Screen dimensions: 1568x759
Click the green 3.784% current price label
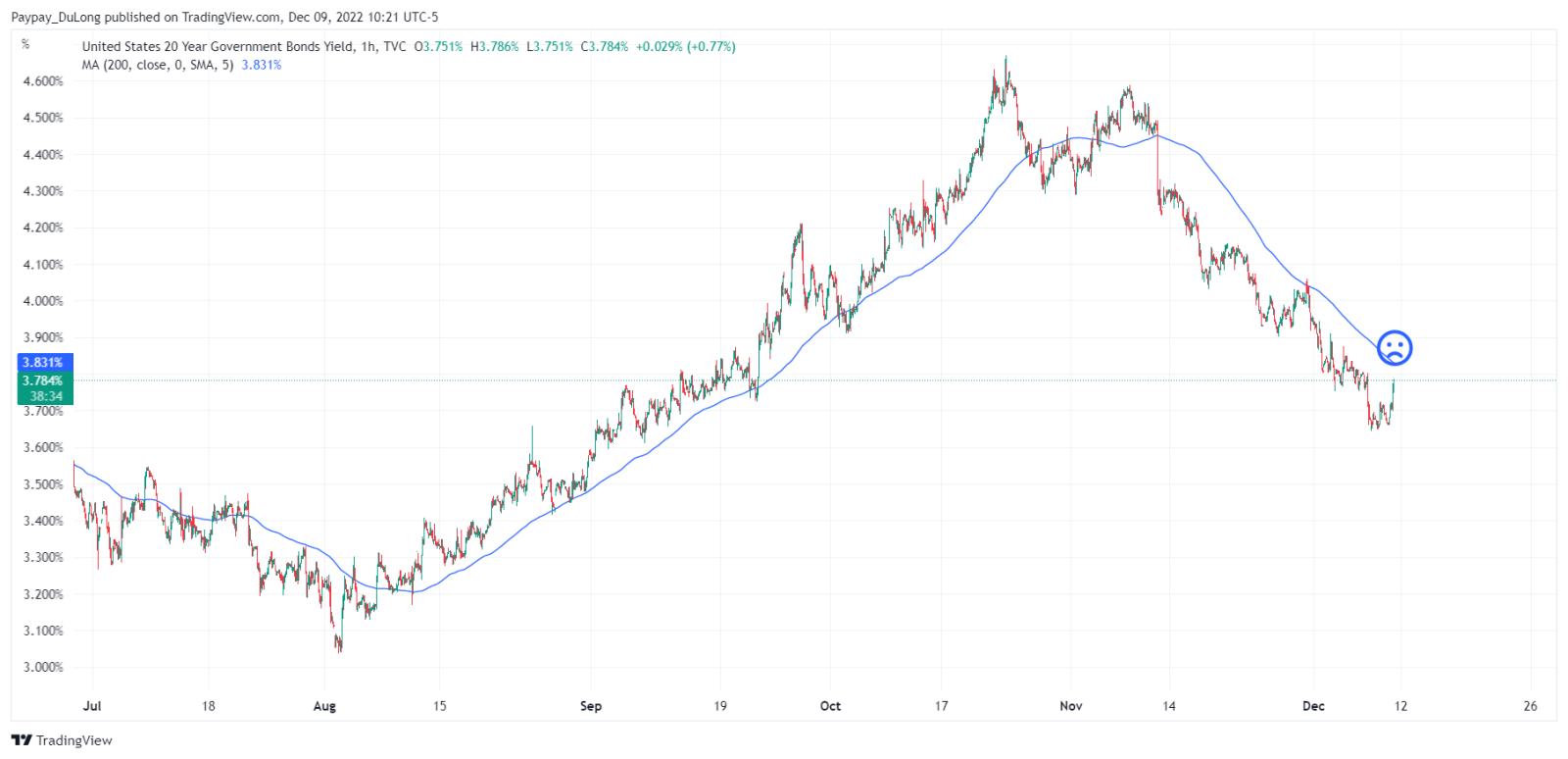click(45, 380)
